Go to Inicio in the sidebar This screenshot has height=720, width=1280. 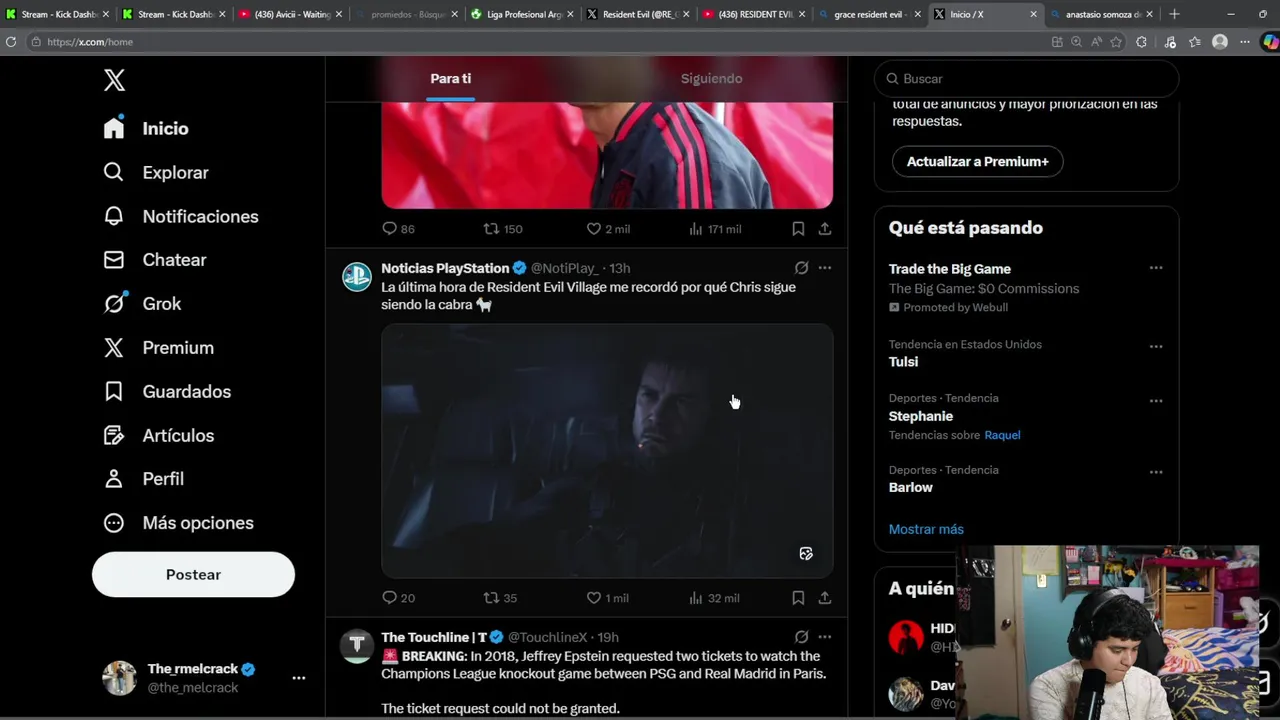tap(146, 128)
